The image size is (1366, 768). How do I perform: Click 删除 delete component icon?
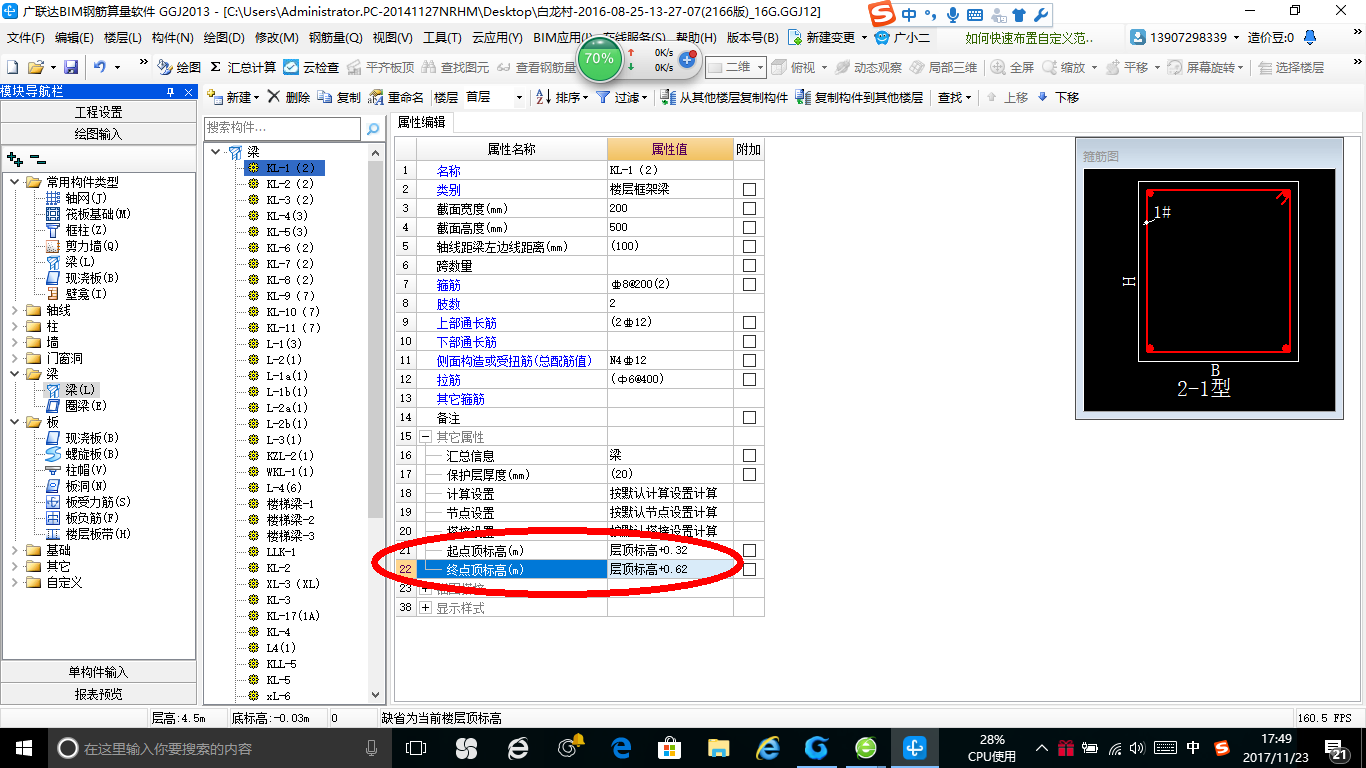tap(289, 97)
